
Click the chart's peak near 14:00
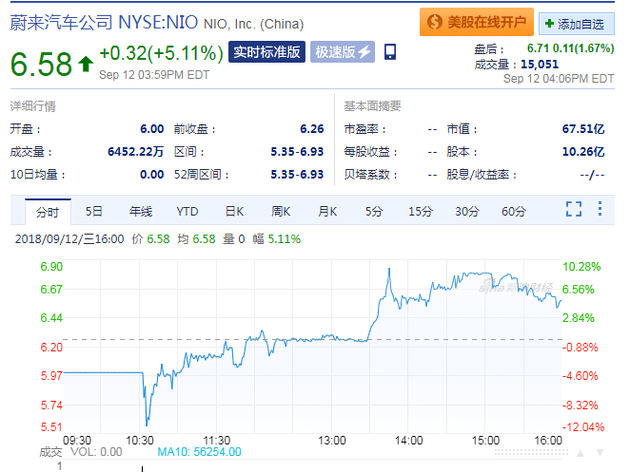[x=389, y=269]
